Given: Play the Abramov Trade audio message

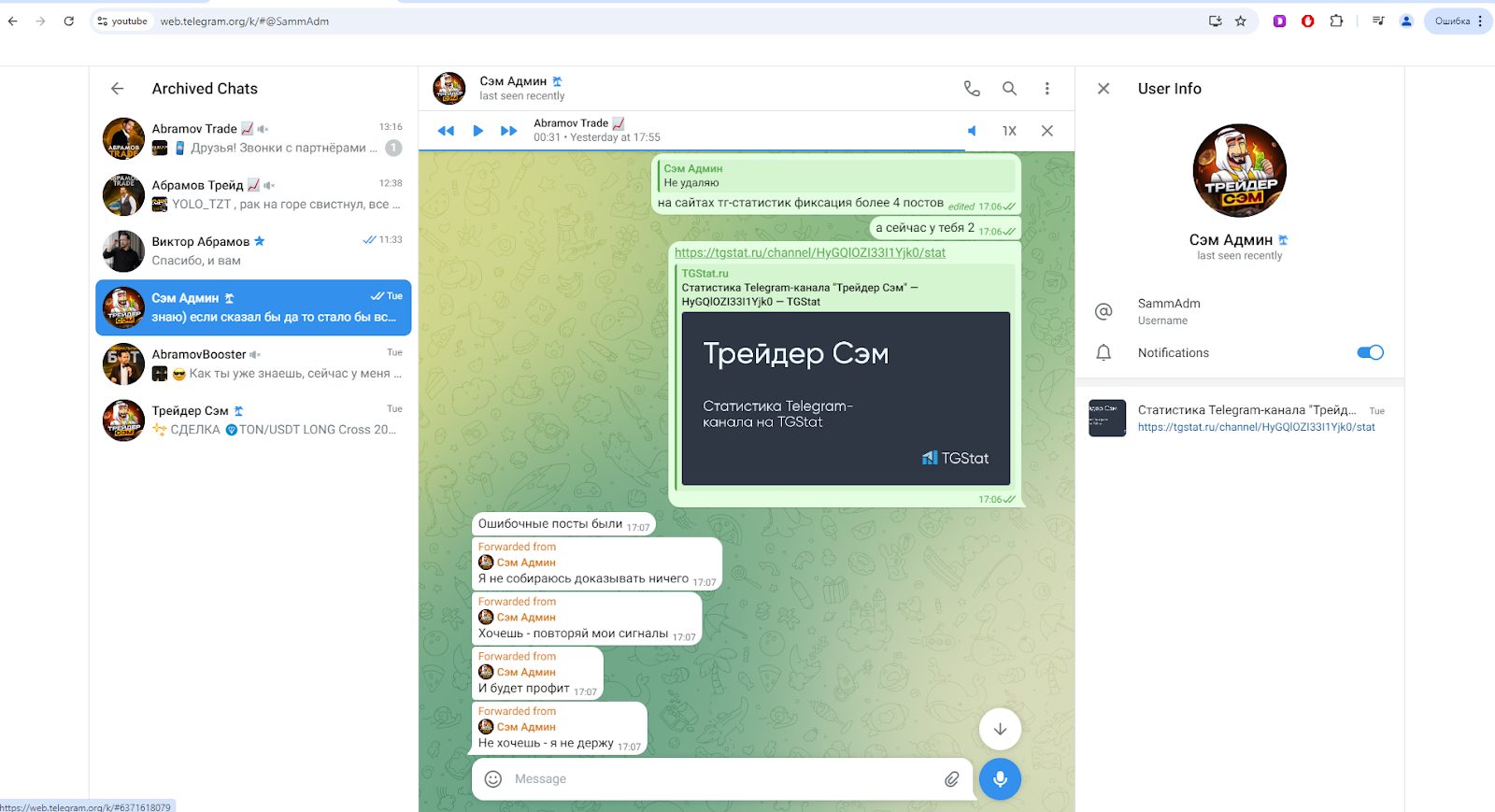Looking at the screenshot, I should tap(477, 131).
